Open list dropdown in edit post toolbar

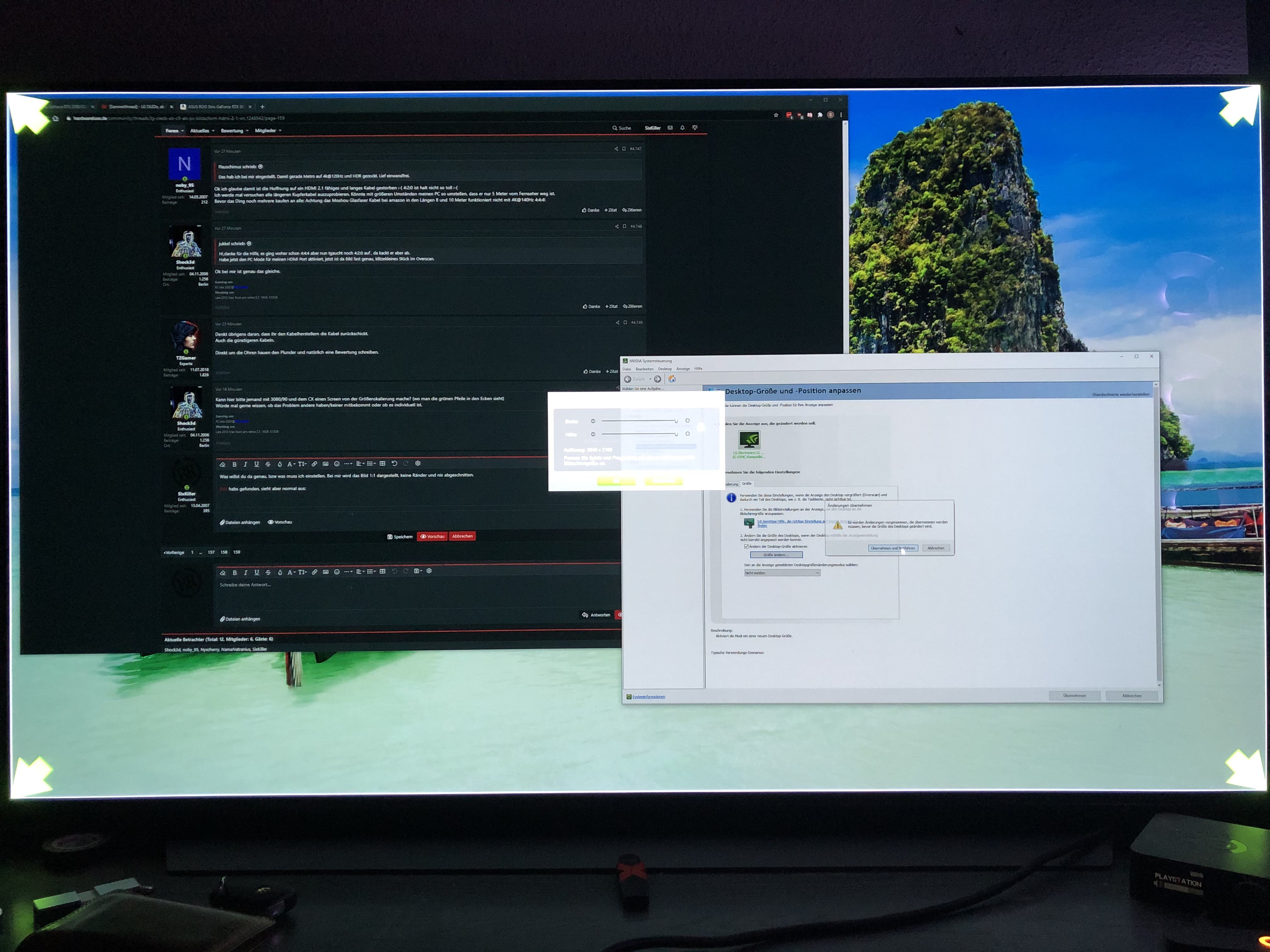(371, 464)
